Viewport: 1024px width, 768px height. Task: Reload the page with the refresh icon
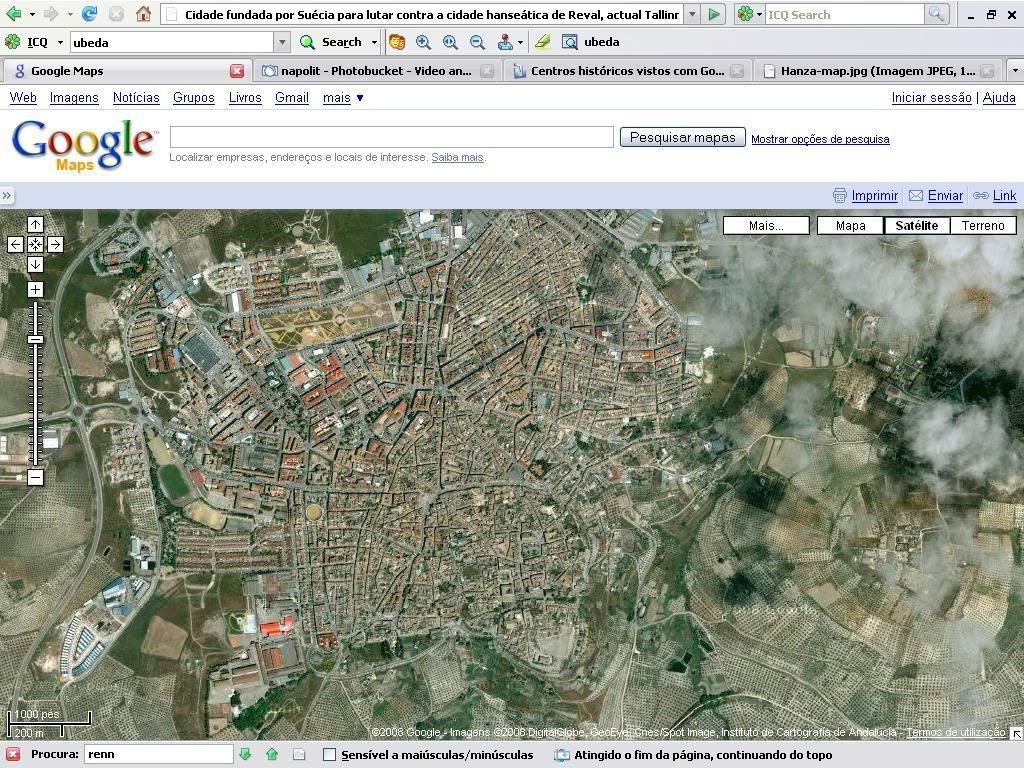pos(90,14)
